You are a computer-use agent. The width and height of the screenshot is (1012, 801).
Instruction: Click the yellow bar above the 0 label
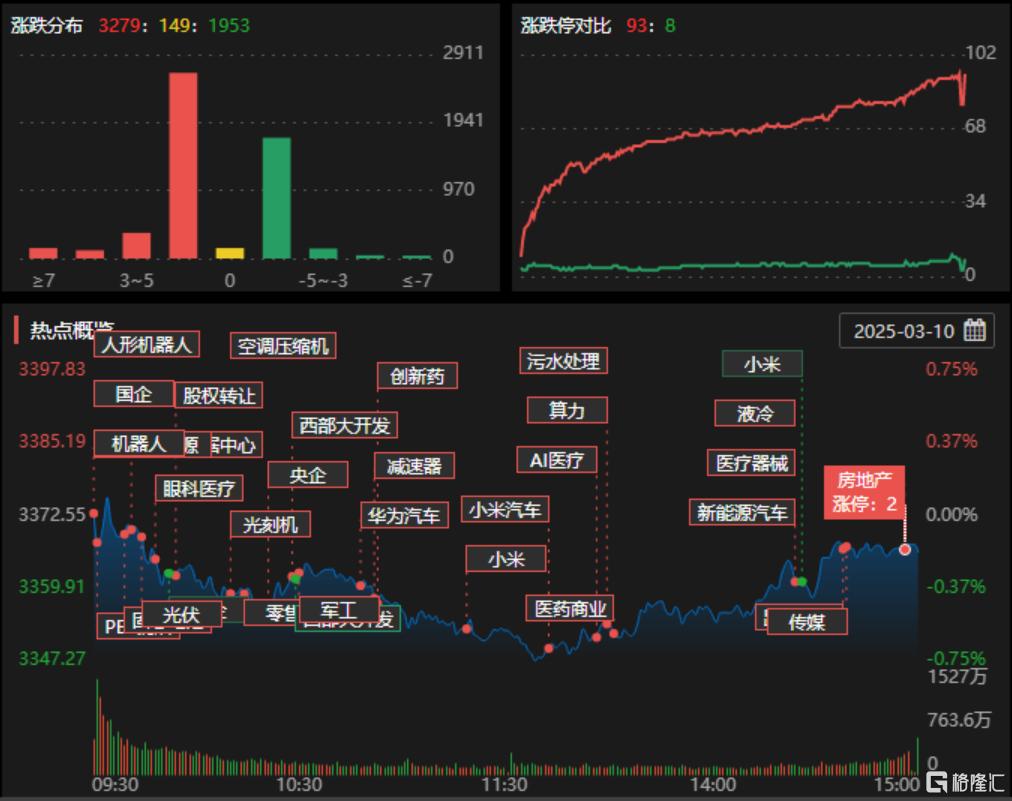pos(230,253)
